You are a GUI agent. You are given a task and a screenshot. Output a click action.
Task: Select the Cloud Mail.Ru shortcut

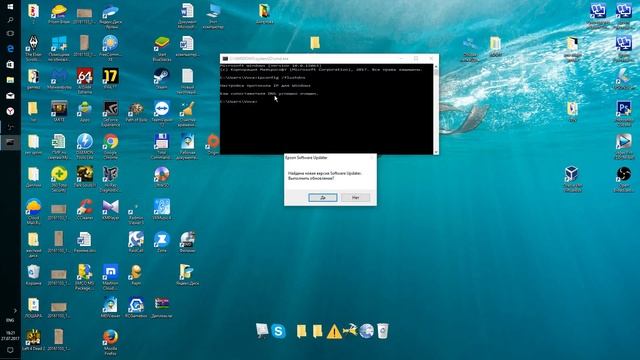tap(33, 211)
